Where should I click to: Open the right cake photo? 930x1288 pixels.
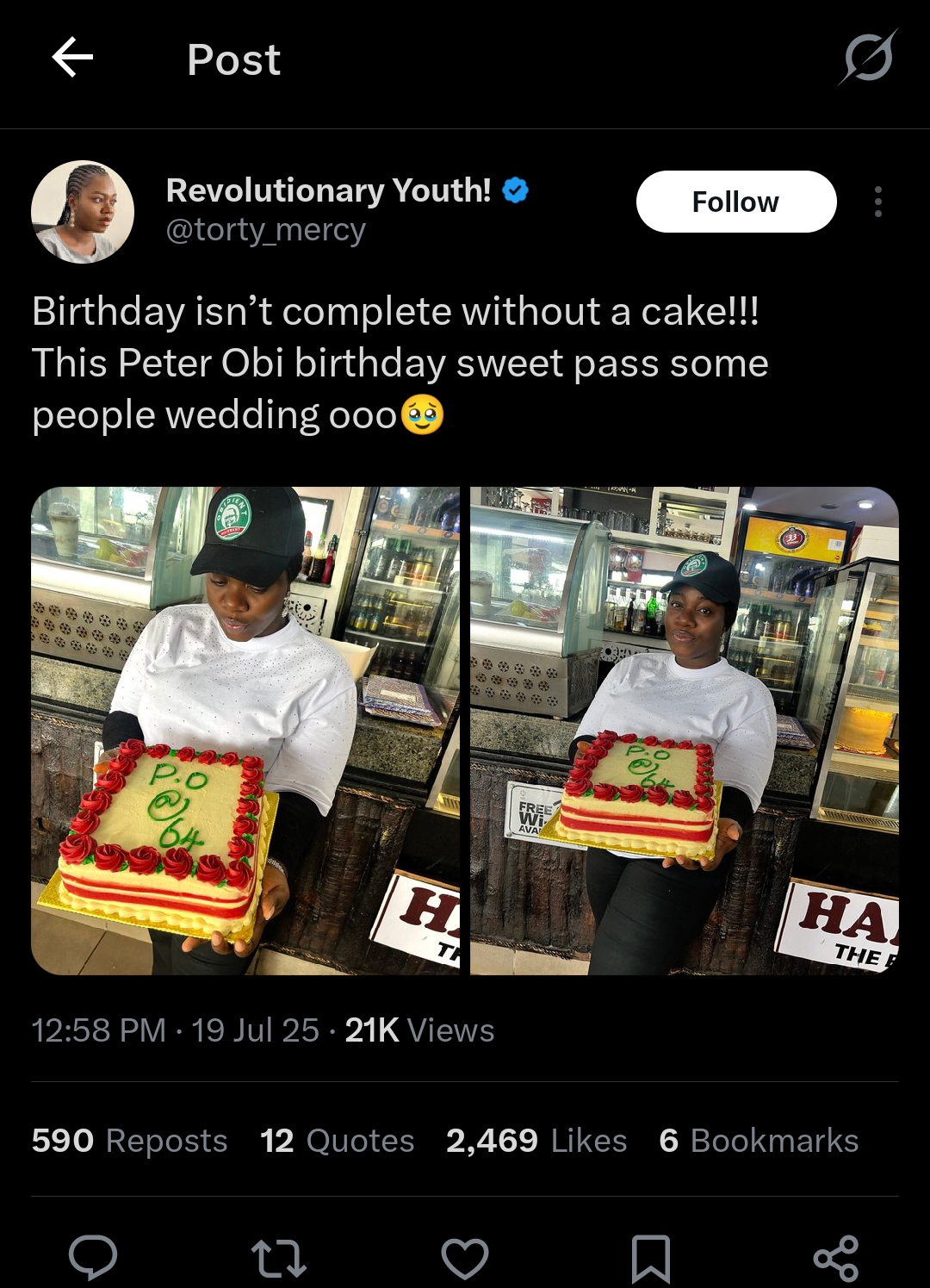(x=684, y=731)
